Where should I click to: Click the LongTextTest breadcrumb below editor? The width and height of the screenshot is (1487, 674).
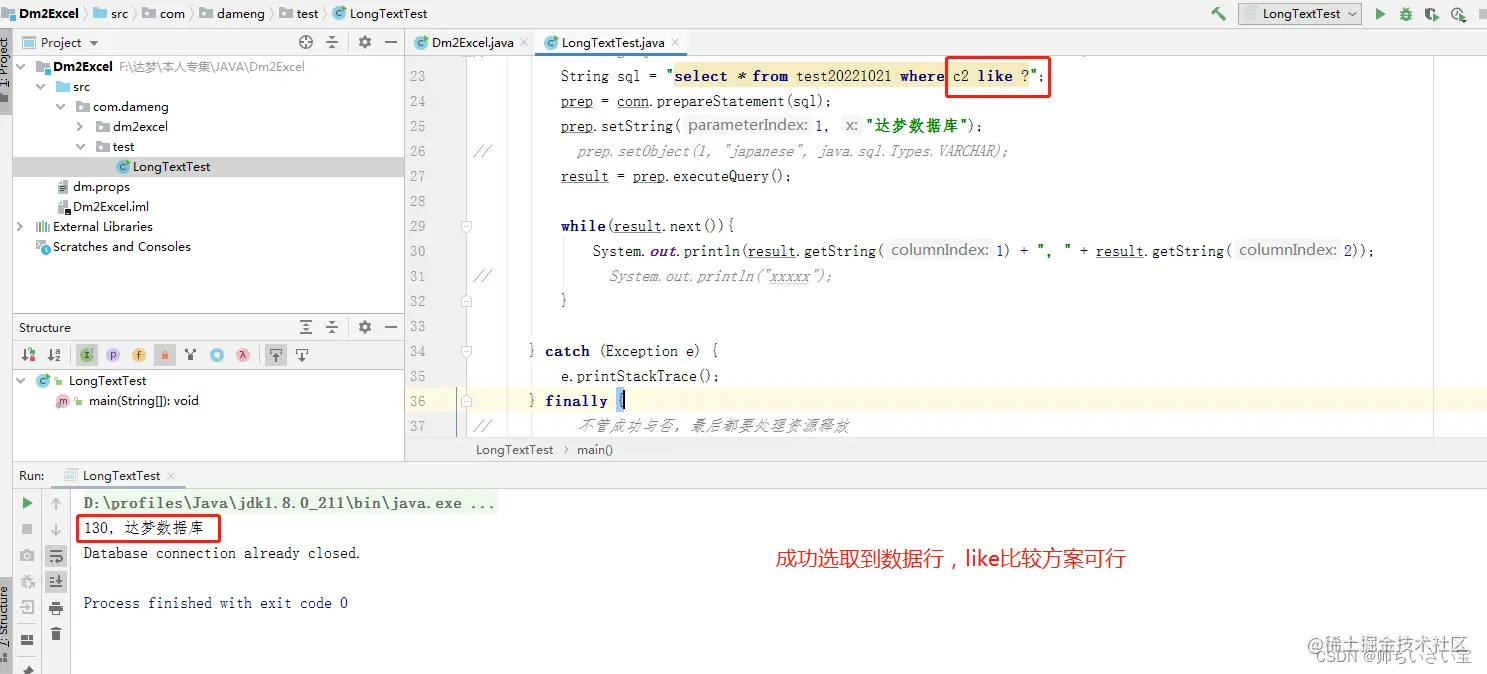pyautogui.click(x=514, y=450)
